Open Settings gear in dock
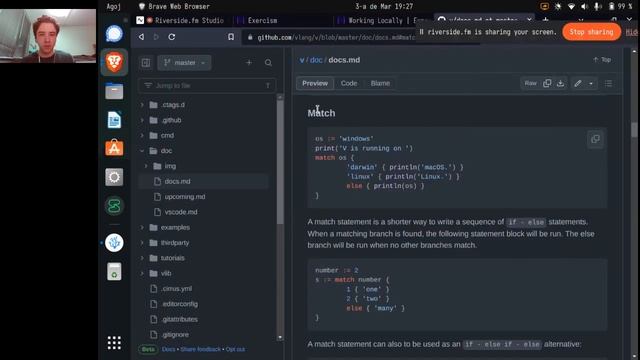The width and height of the screenshot is (640, 360). coord(114,177)
